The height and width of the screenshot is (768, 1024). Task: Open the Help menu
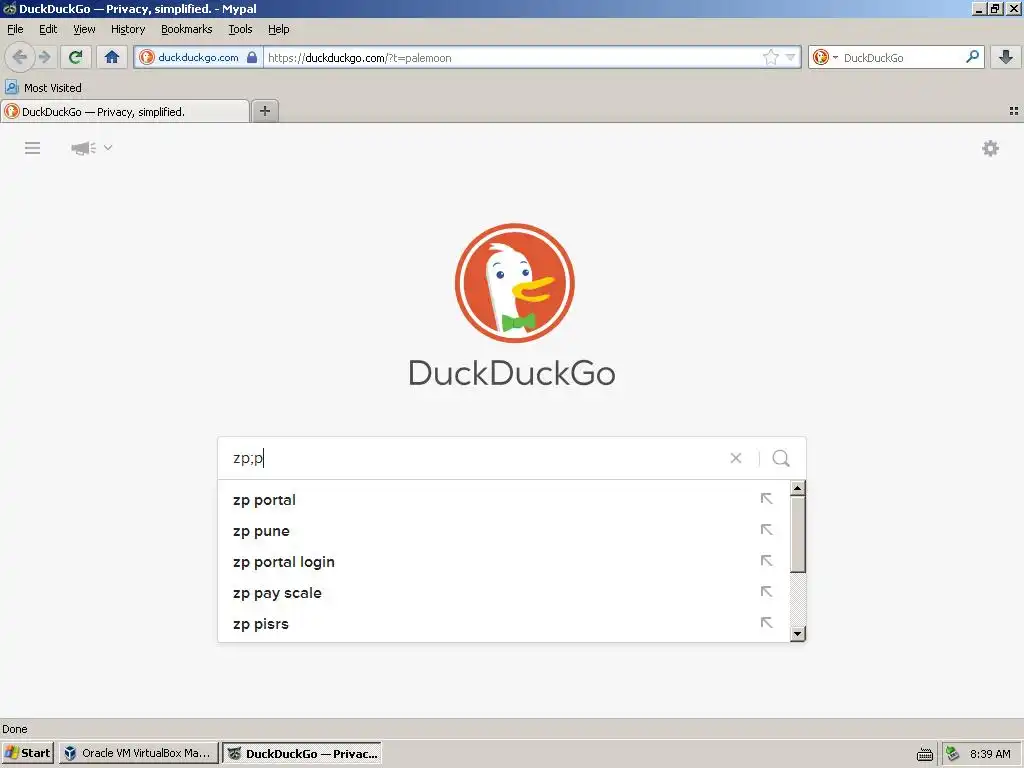pos(278,29)
